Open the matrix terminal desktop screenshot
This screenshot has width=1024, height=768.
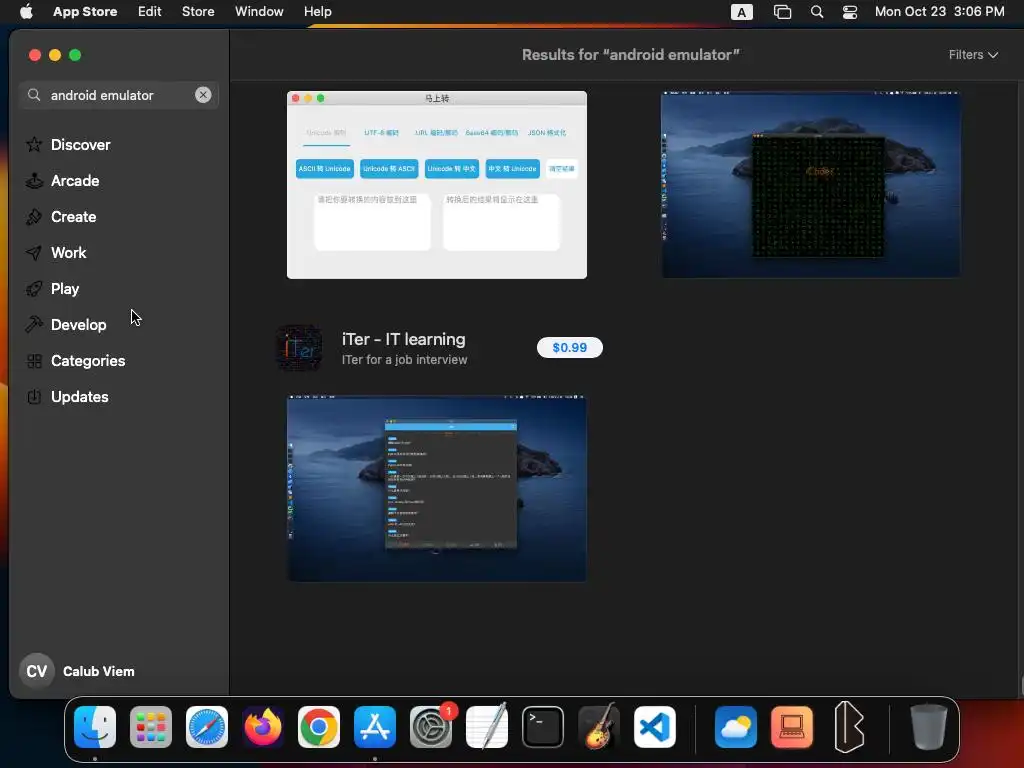pyautogui.click(x=810, y=185)
